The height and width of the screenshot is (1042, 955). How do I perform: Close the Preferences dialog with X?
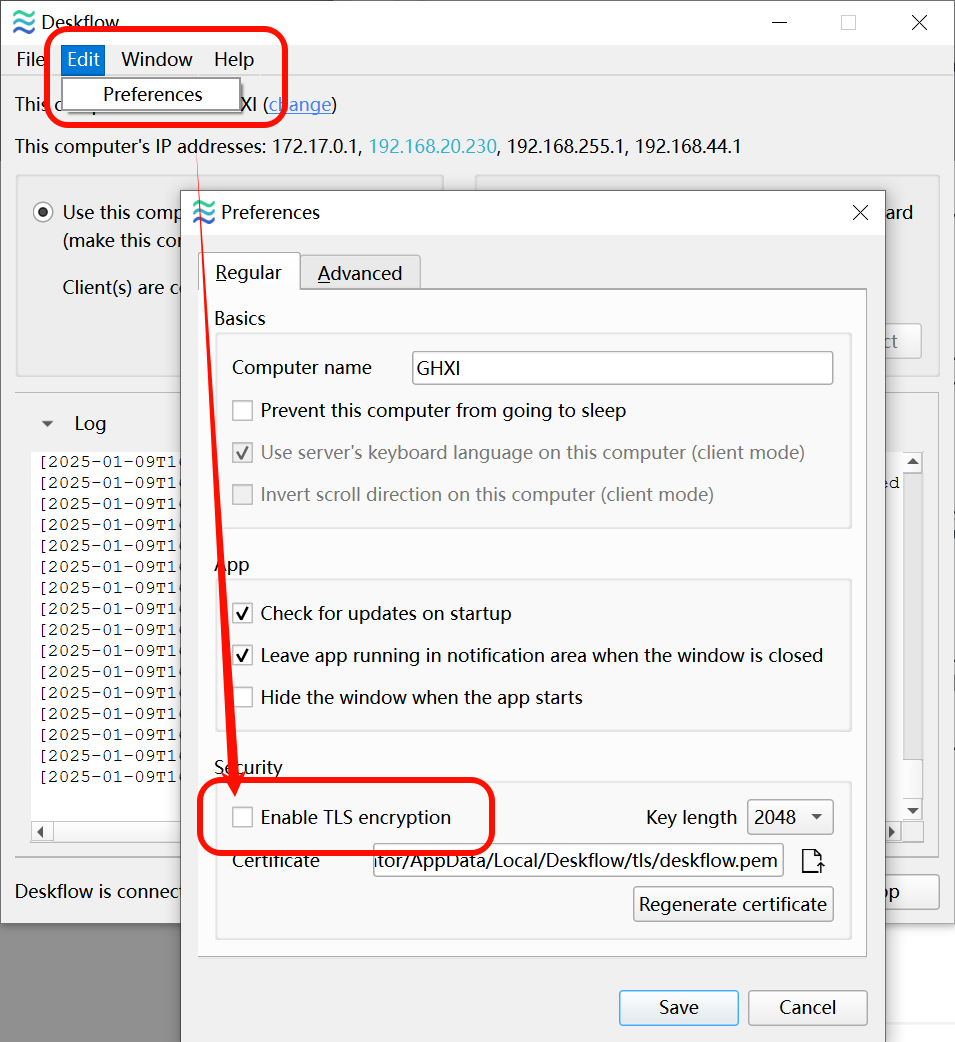point(860,213)
